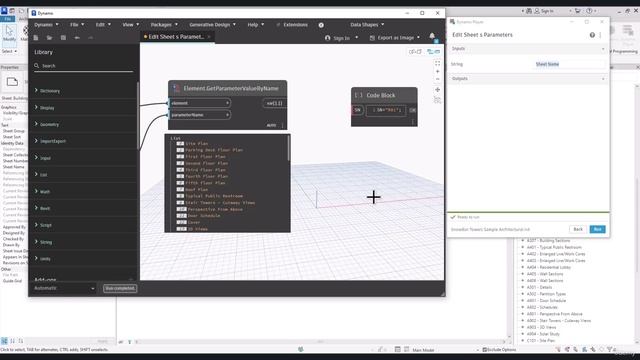The height and width of the screenshot is (360, 640).
Task: Open the Dynamo Player options kebab menu
Action: pos(600,35)
